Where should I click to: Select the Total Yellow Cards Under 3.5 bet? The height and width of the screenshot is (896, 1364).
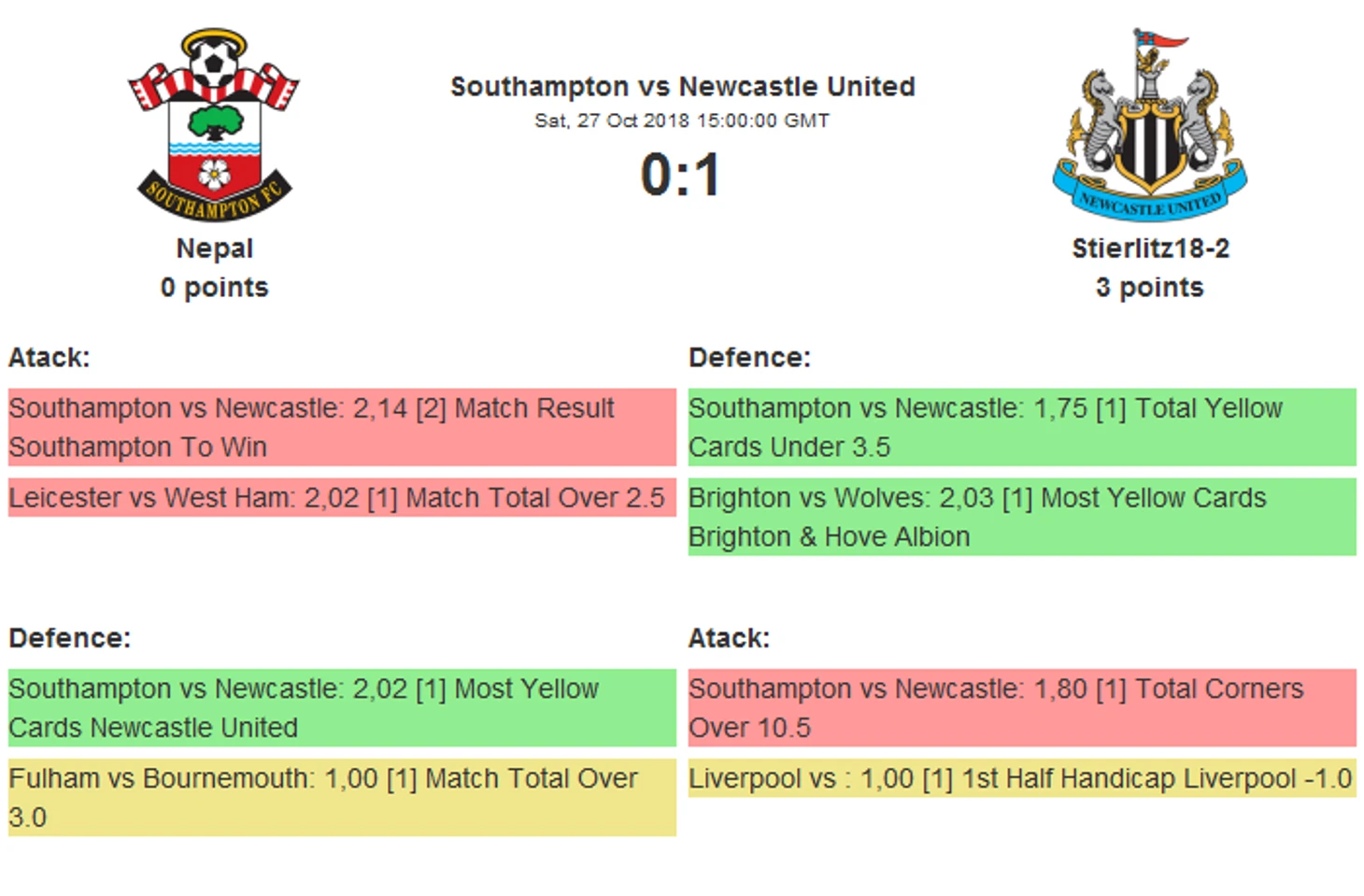tap(1022, 427)
